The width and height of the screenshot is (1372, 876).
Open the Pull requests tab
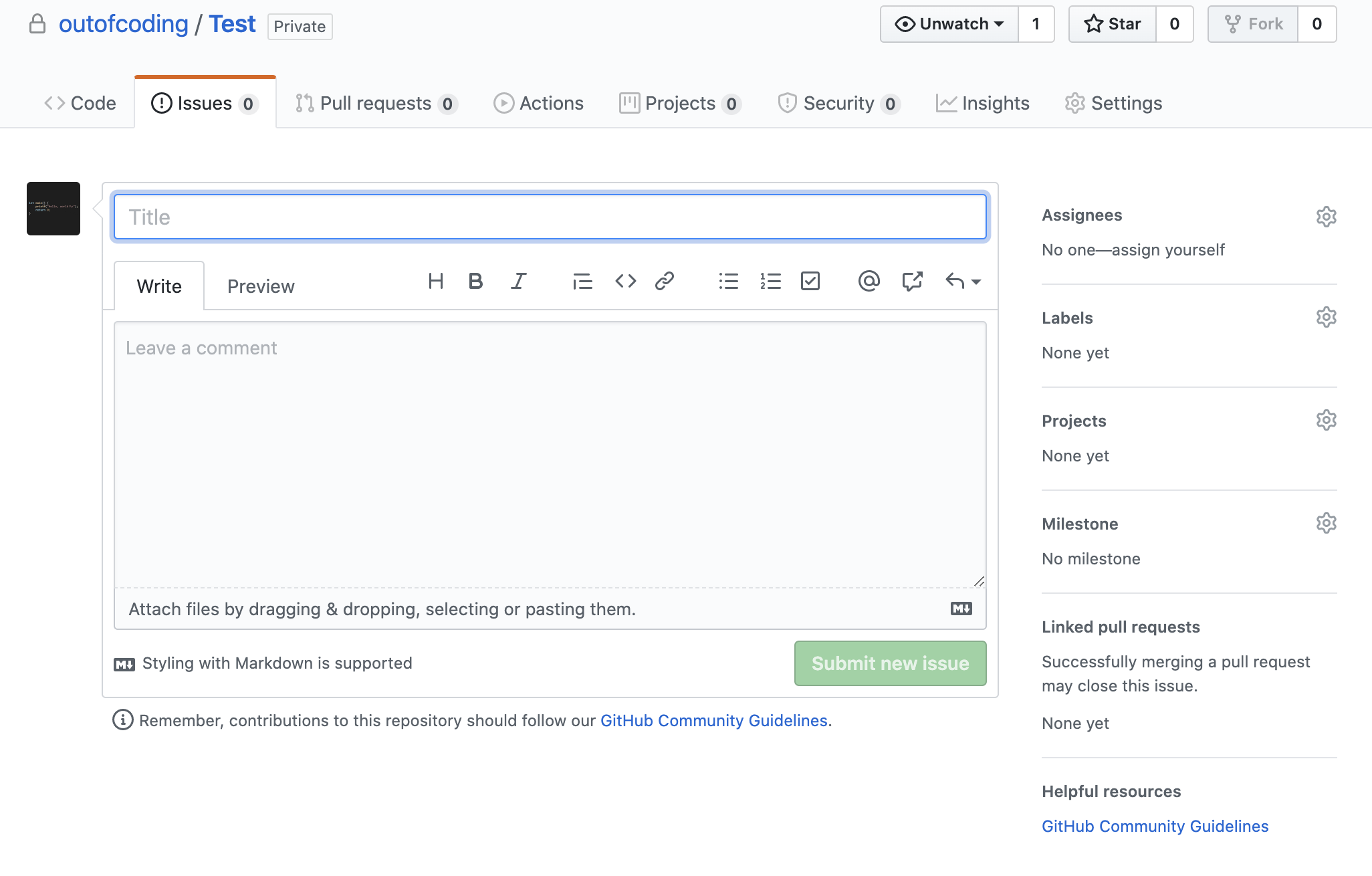(x=376, y=104)
